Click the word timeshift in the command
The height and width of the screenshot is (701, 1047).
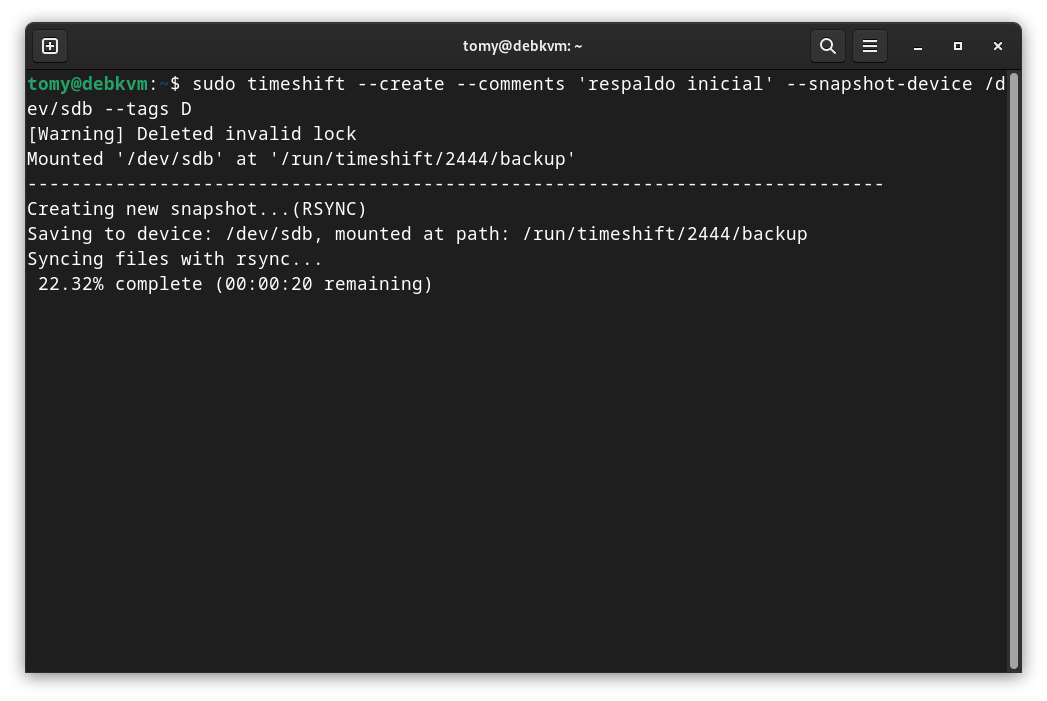(296, 84)
